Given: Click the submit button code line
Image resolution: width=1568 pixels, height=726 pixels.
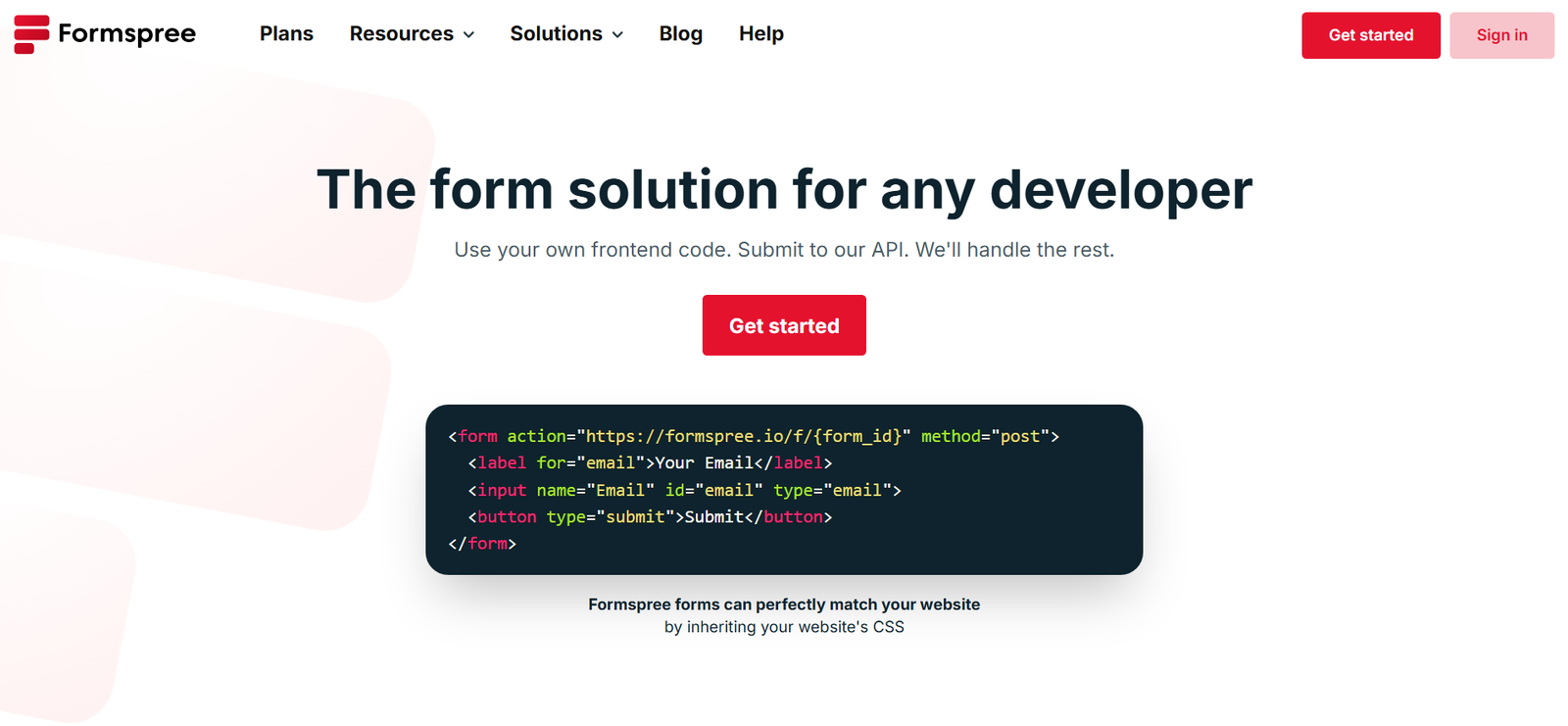Looking at the screenshot, I should tap(650, 516).
